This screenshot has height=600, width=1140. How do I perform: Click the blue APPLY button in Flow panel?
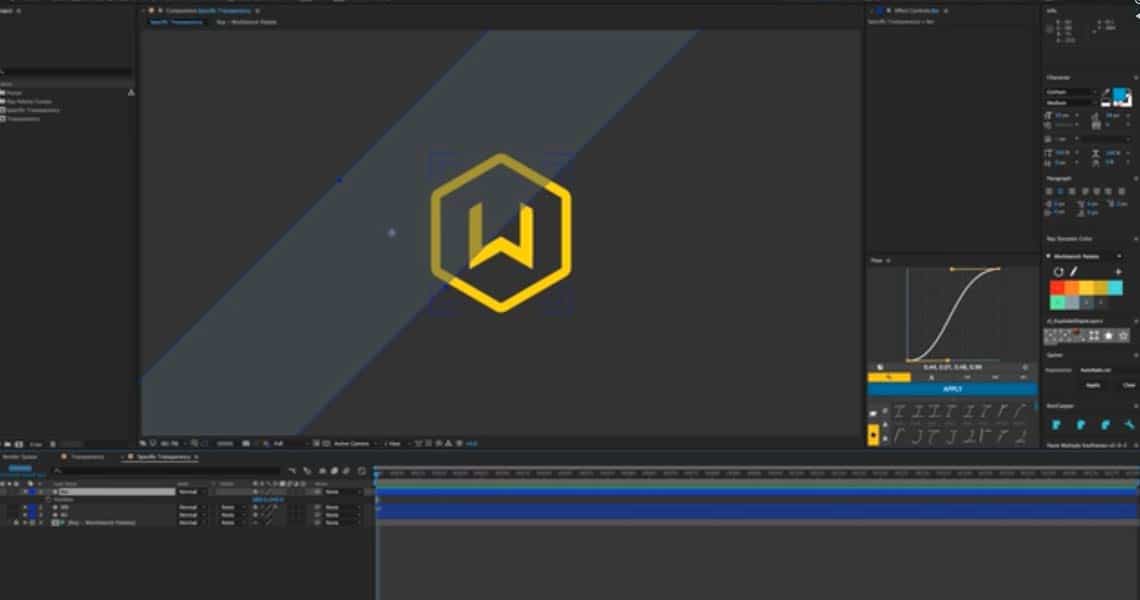[x=952, y=388]
